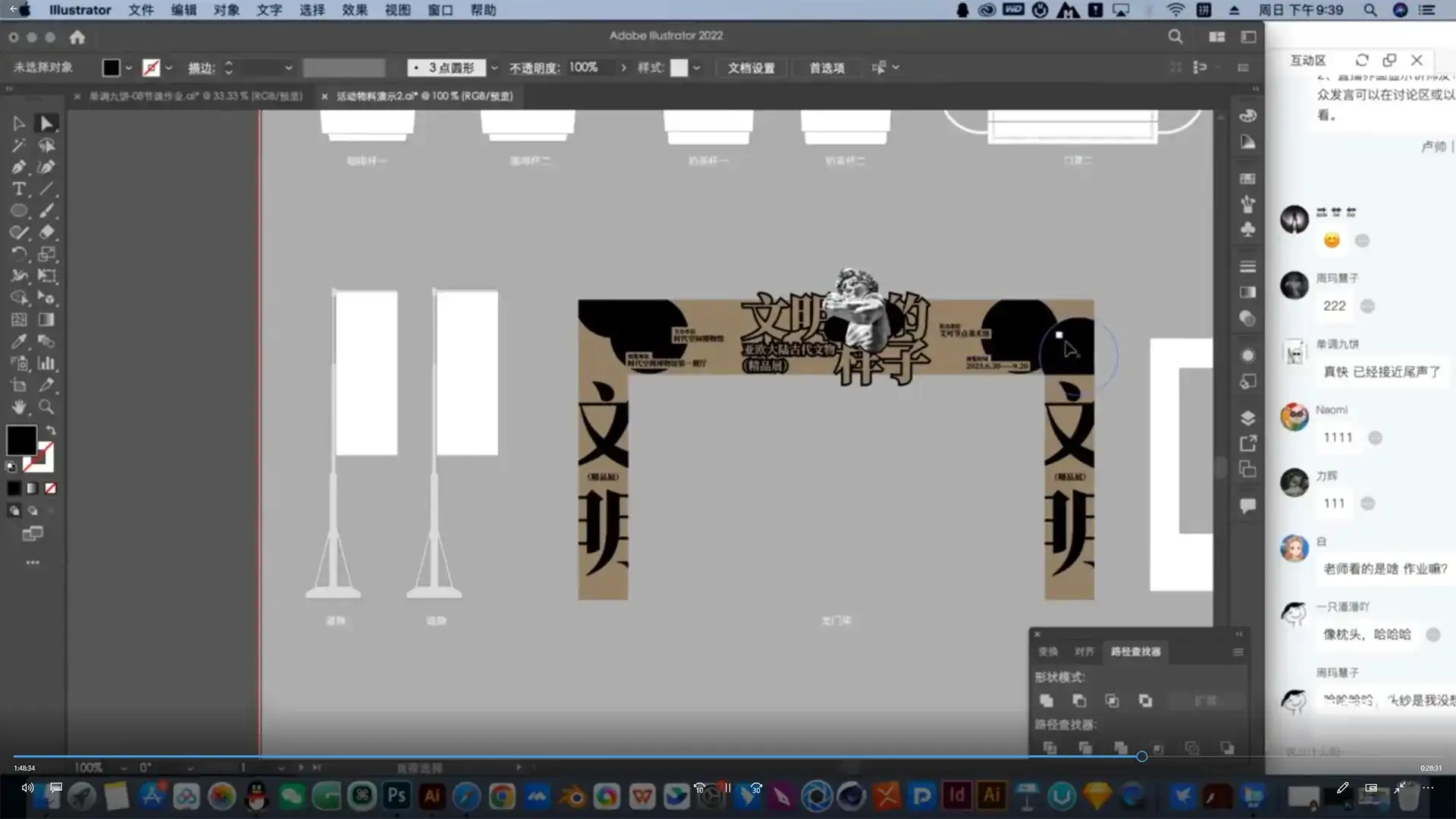
Task: Select the Type tool
Action: (19, 189)
